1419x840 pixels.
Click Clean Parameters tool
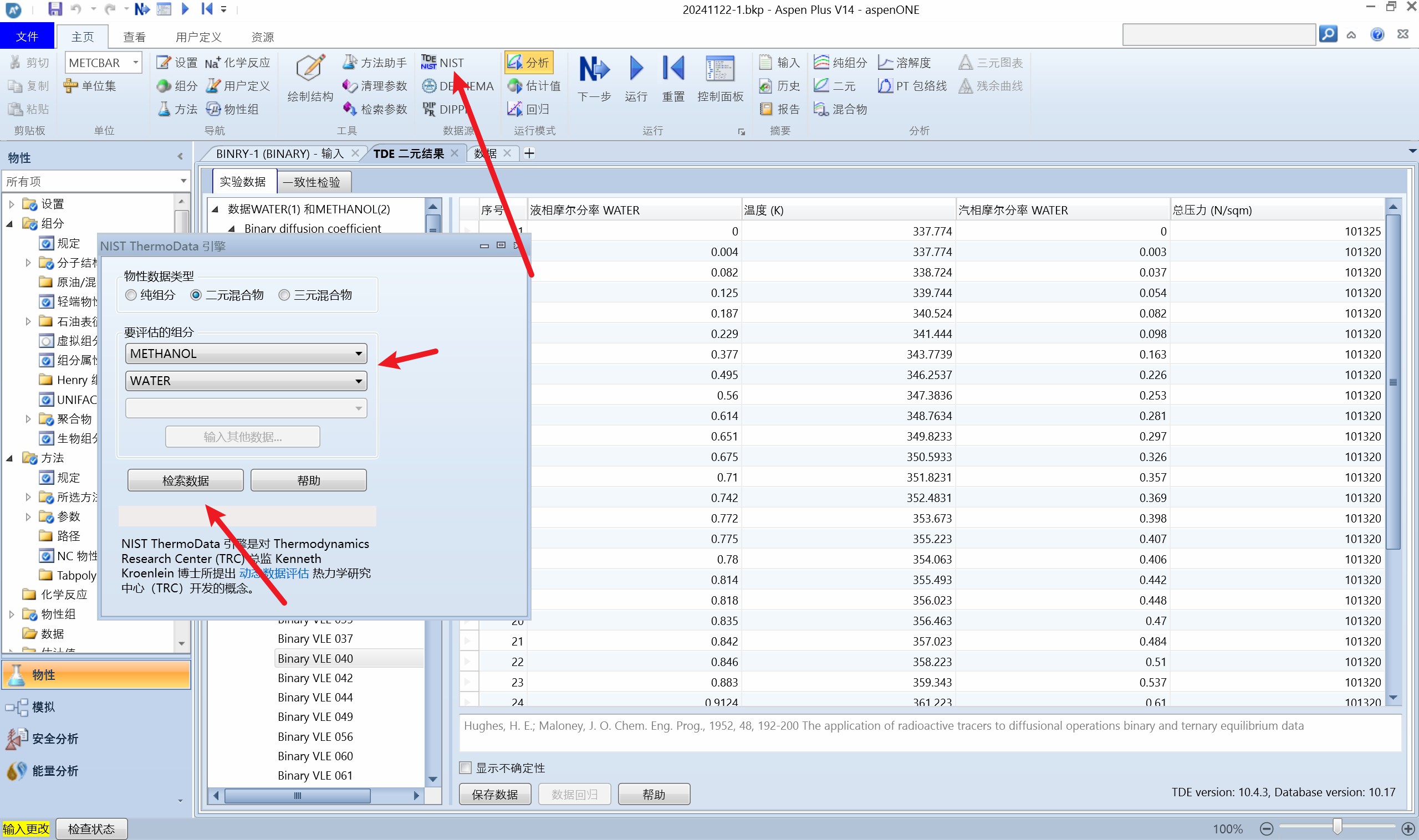tap(375, 86)
